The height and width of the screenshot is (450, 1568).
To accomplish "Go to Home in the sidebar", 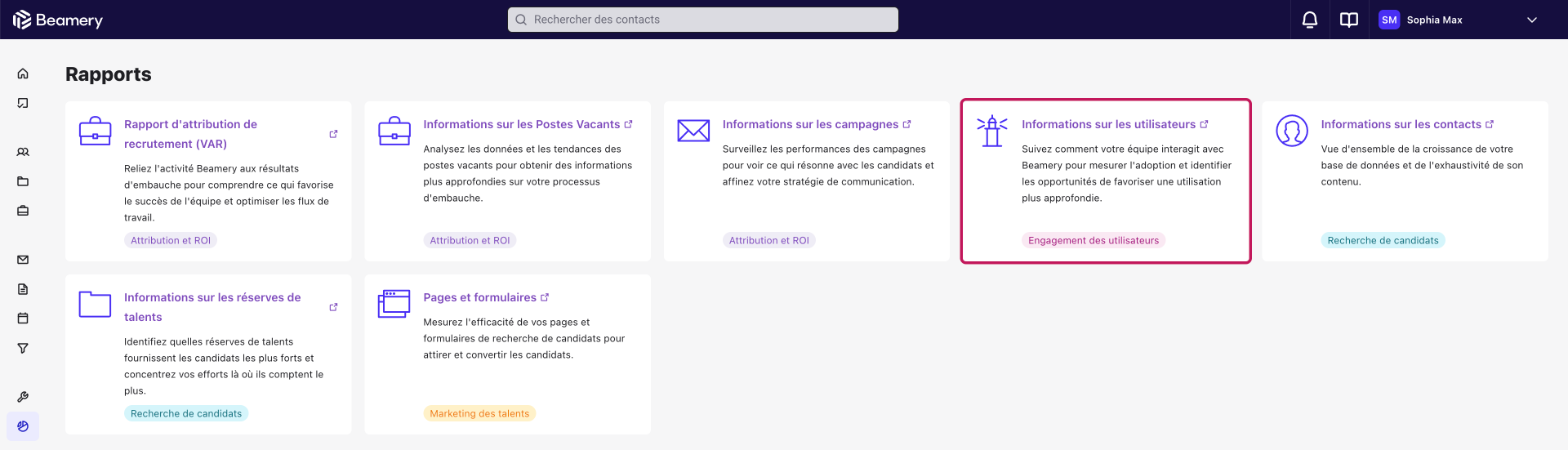I will pos(23,73).
